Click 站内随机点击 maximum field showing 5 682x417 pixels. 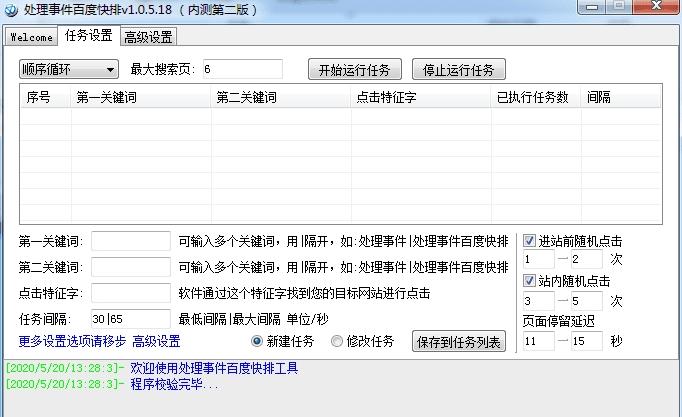(x=586, y=301)
